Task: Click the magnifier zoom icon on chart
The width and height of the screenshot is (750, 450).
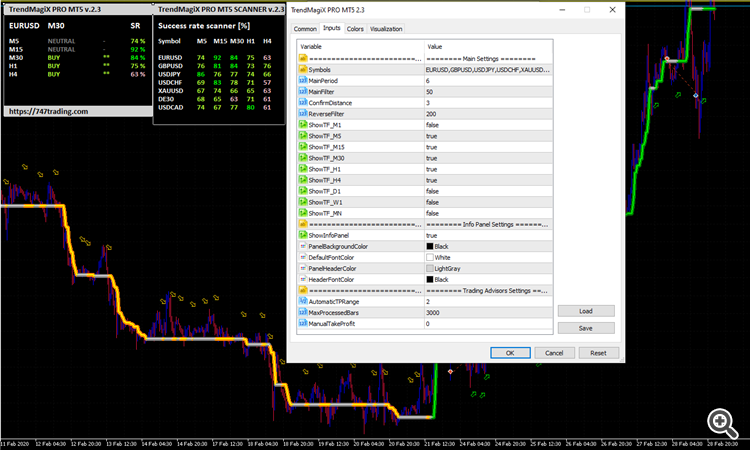Action: pyautogui.click(x=722, y=423)
